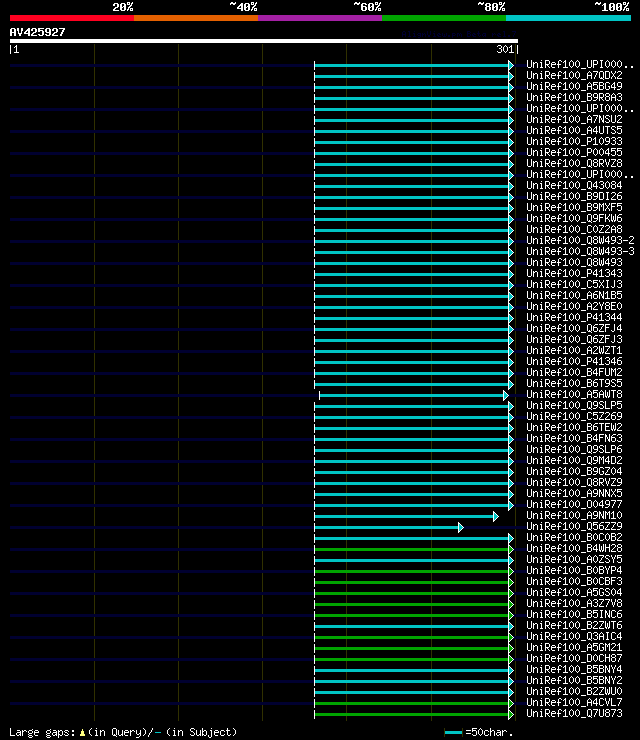Click the cyan ~100% identity legend segment

(x=568, y=18)
